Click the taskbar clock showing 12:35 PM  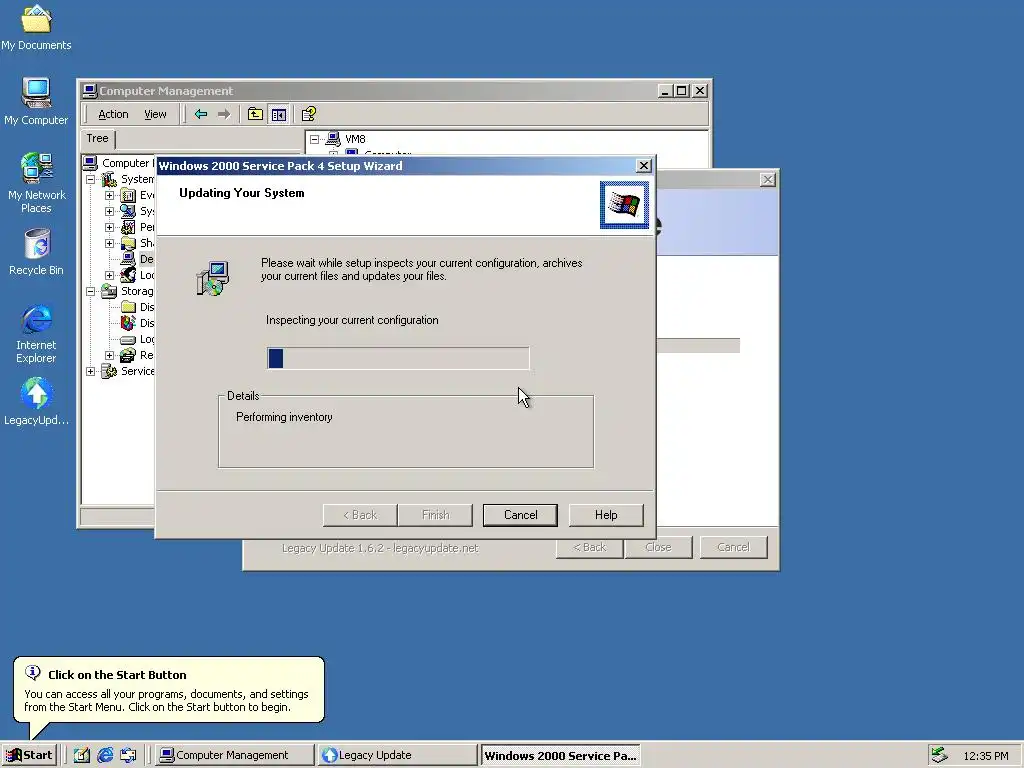click(x=986, y=756)
